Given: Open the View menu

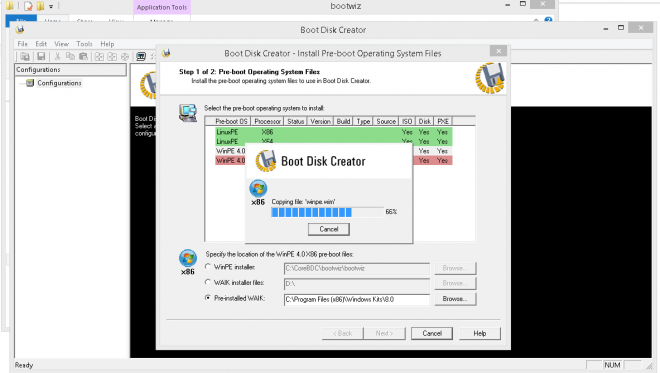Looking at the screenshot, I should click(61, 44).
